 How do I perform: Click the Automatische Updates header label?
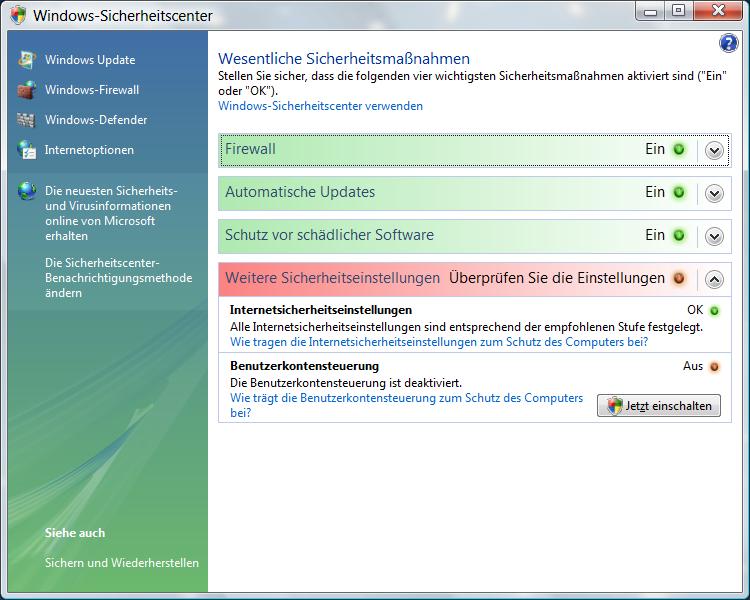(300, 192)
